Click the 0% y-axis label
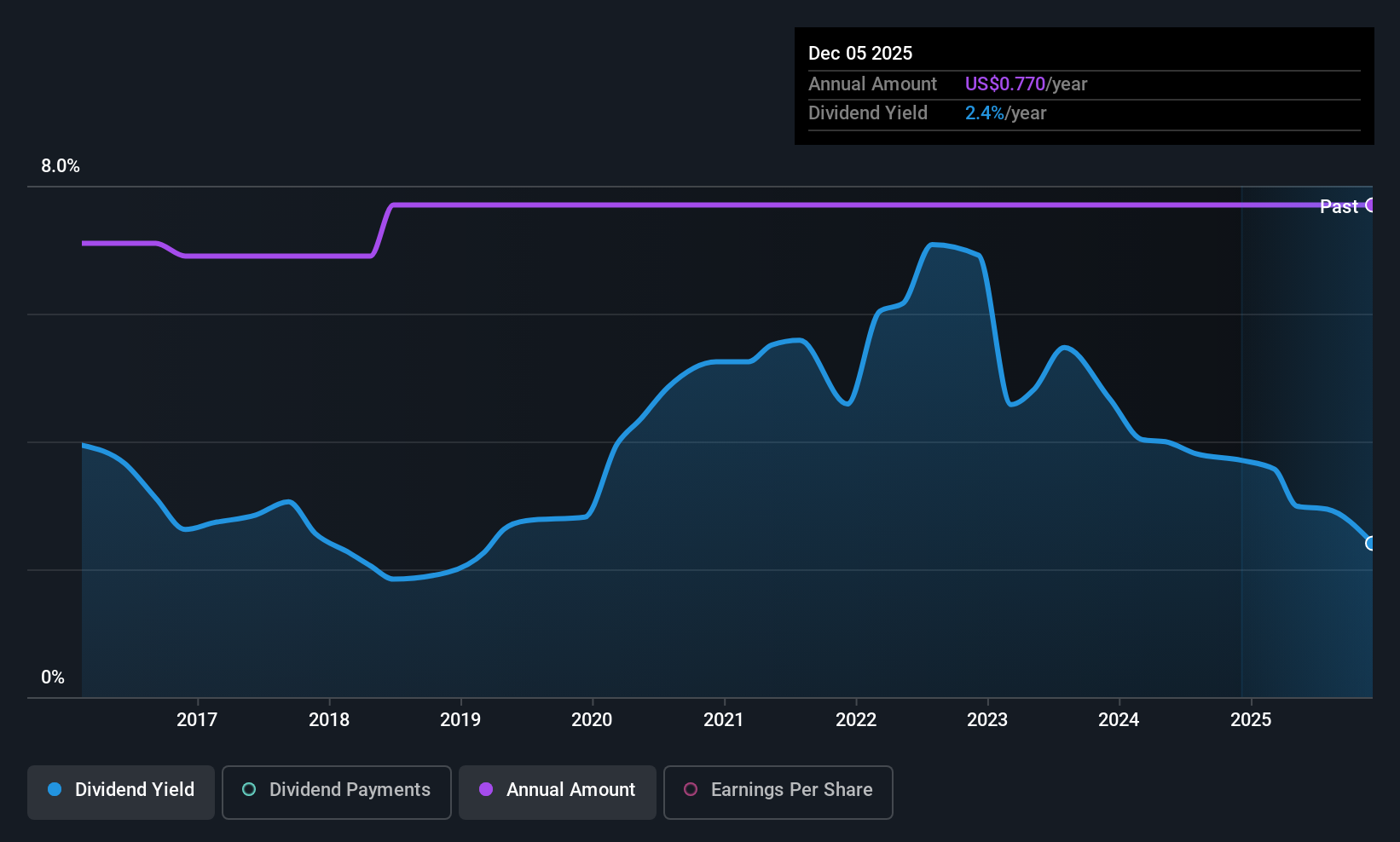This screenshot has height=842, width=1400. [53, 678]
